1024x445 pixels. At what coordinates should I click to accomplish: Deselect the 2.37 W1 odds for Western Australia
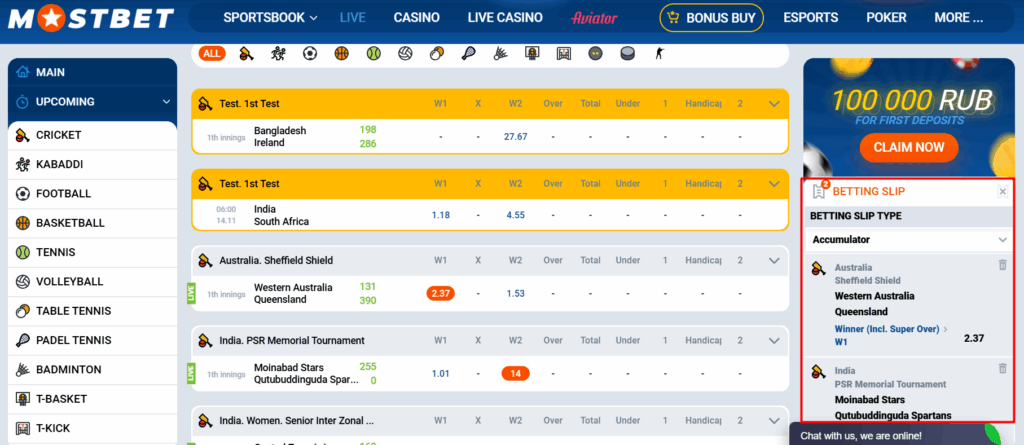(x=441, y=293)
